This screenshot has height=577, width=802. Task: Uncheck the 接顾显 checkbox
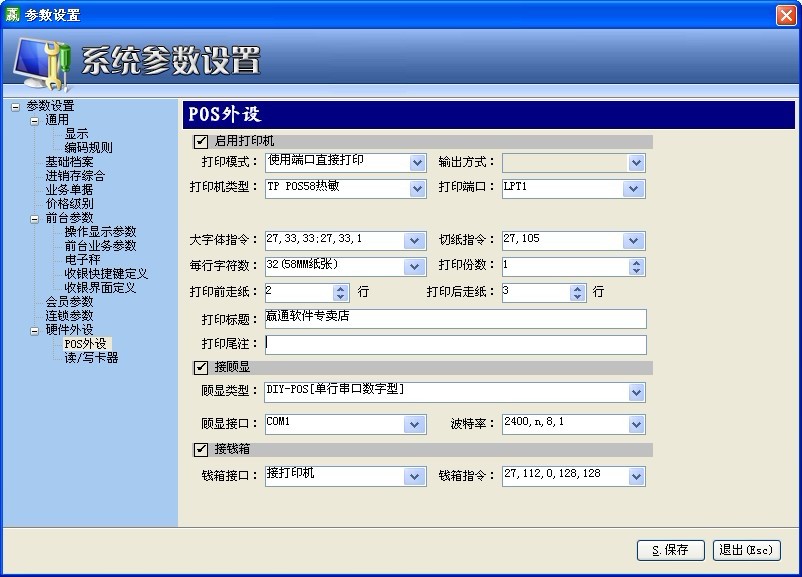201,367
